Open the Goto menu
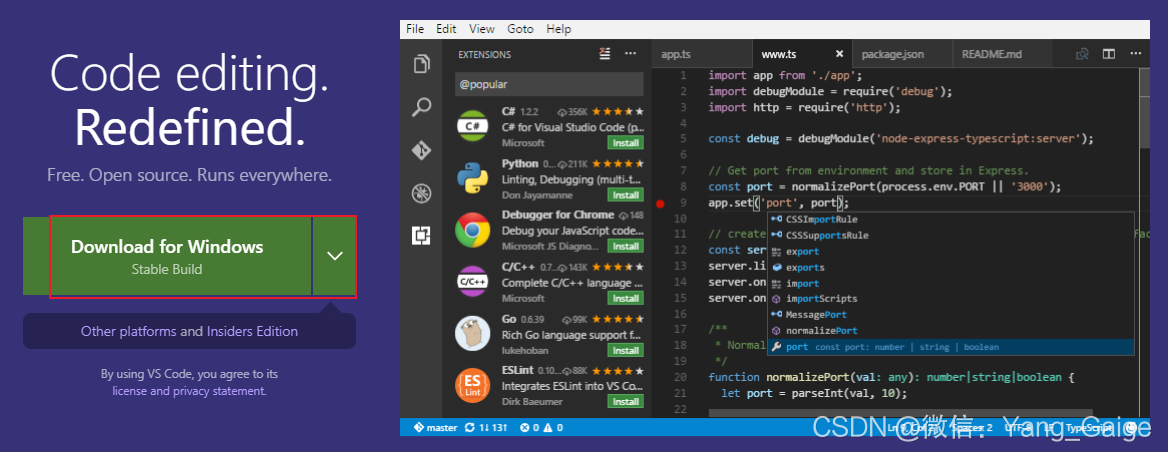Screen dimensions: 1168x452 521,29
